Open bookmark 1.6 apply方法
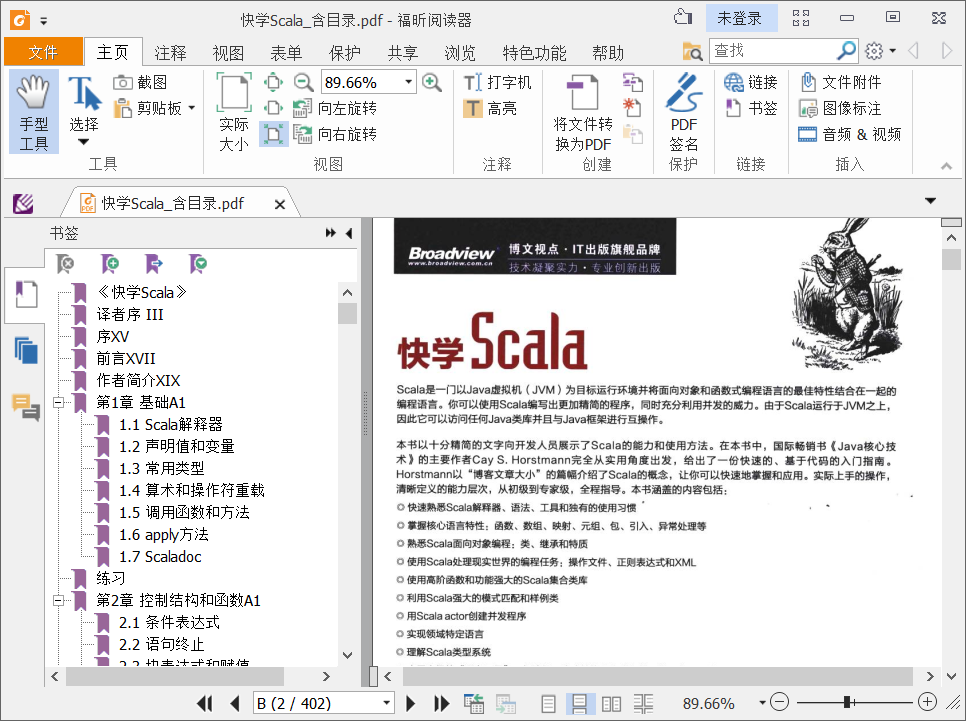This screenshot has width=966, height=721. (163, 534)
